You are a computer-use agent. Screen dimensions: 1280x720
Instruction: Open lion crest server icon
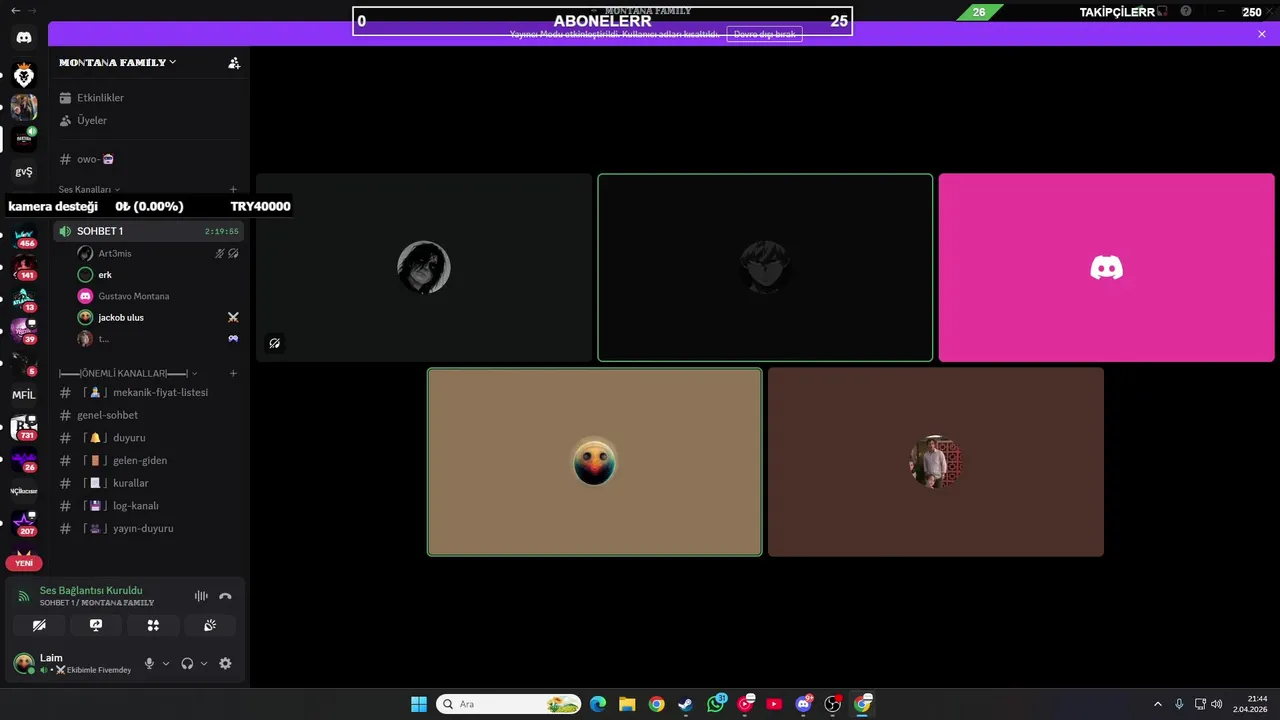tap(24, 75)
